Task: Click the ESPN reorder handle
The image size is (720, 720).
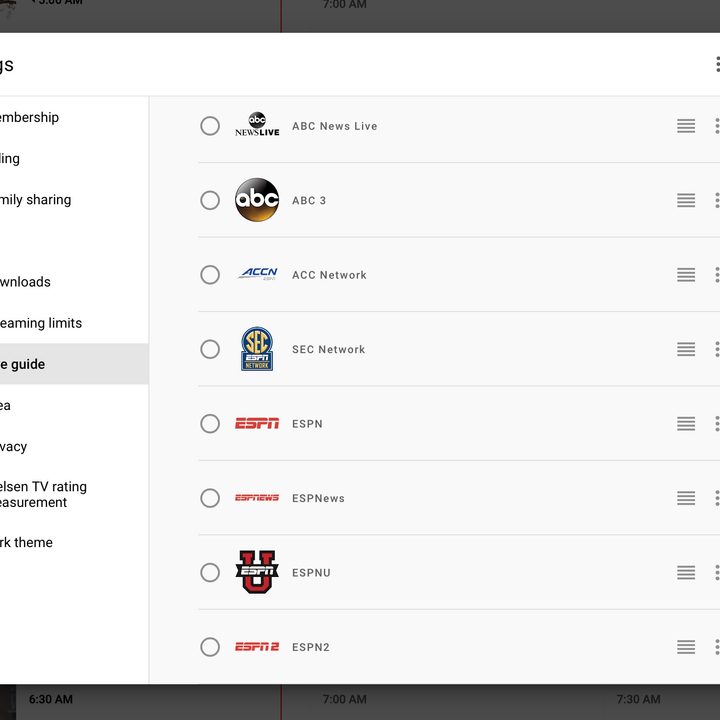Action: click(x=686, y=423)
